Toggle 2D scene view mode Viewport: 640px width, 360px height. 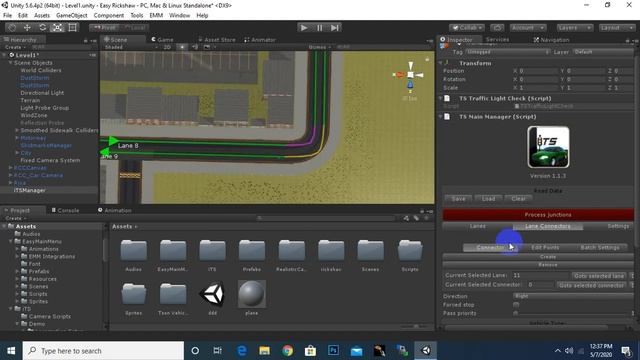(167, 47)
